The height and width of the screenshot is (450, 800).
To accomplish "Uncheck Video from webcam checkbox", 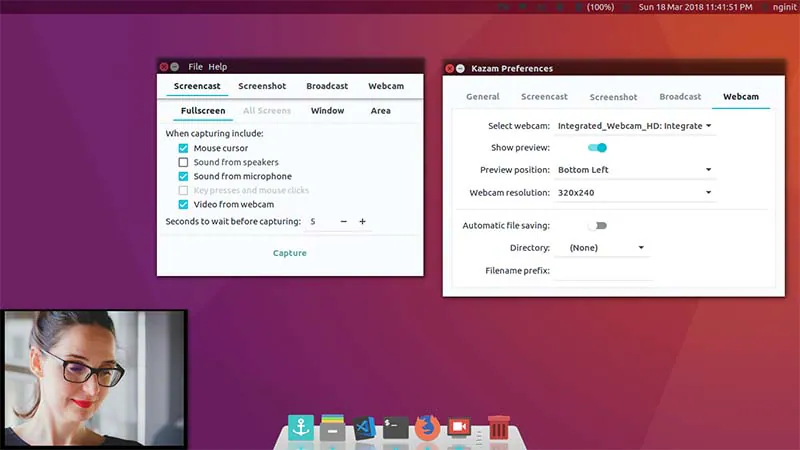I will (183, 204).
